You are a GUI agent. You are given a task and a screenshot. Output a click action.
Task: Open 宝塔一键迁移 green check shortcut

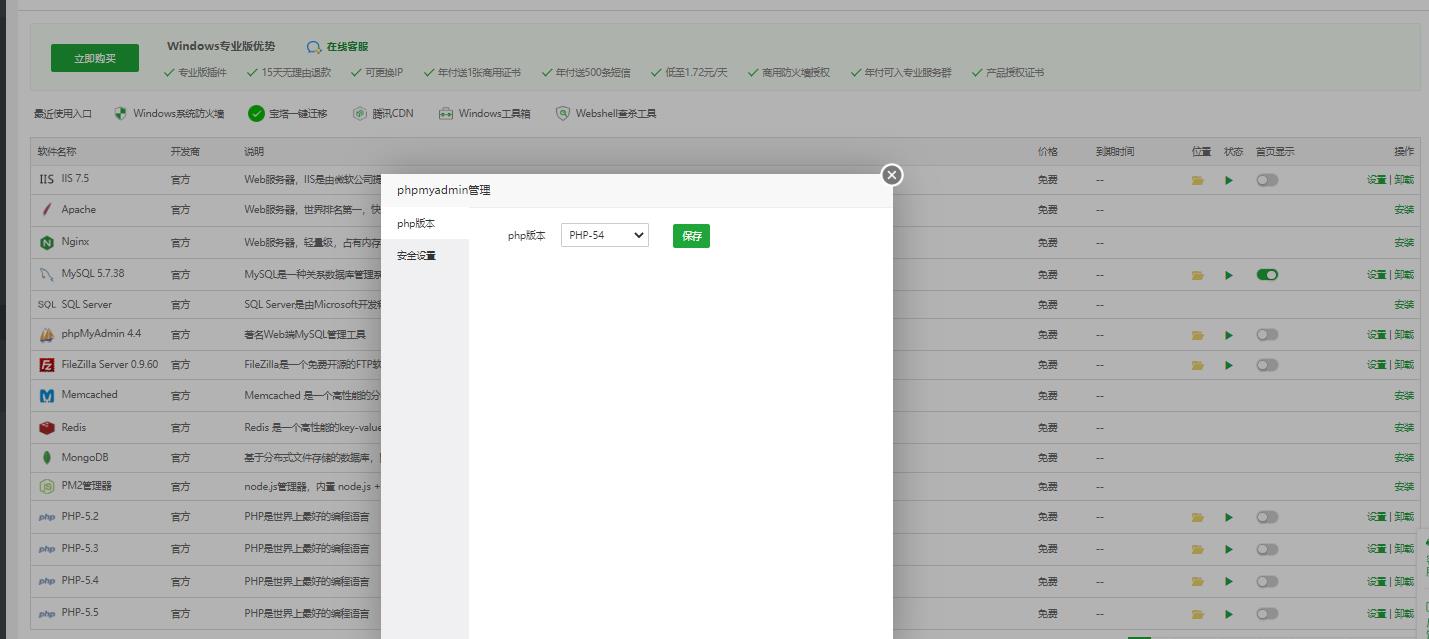(256, 114)
